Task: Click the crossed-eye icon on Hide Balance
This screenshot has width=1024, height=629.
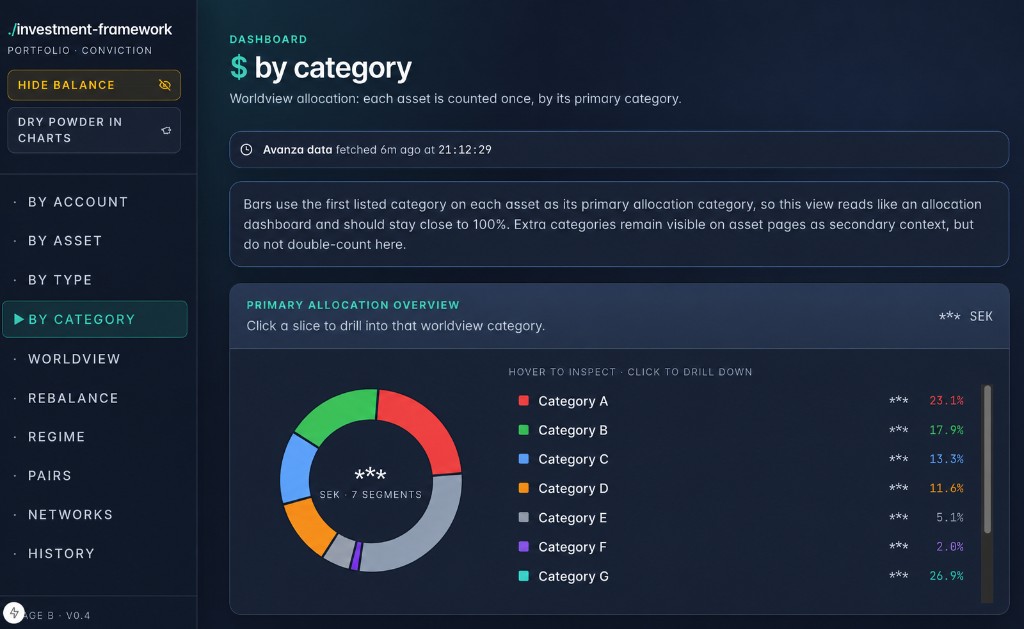Action: 165,85
